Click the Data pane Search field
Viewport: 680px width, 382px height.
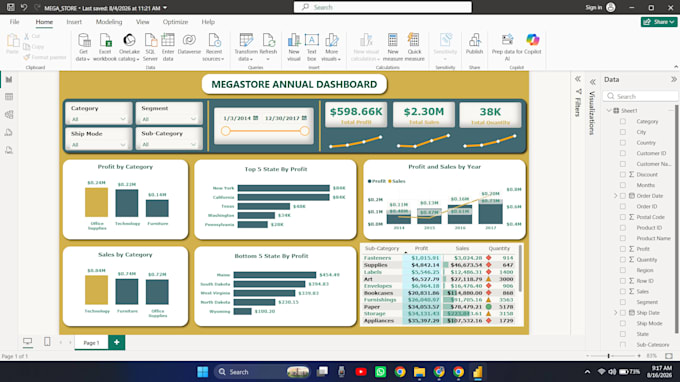coord(640,96)
